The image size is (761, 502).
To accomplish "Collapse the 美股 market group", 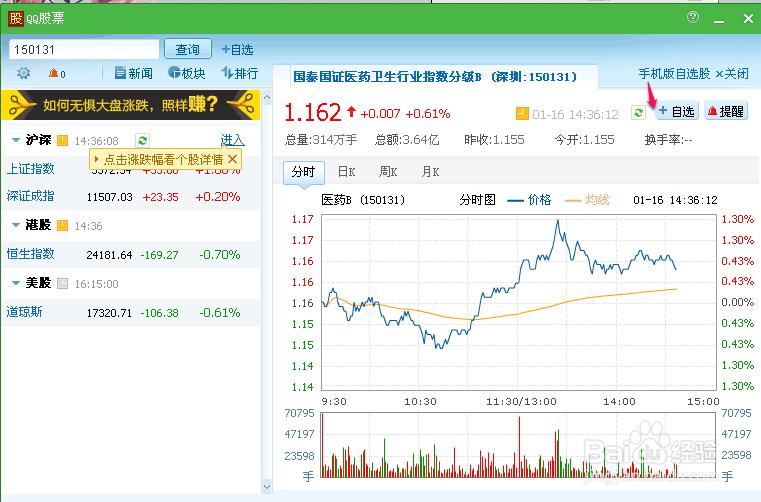I will (16, 283).
